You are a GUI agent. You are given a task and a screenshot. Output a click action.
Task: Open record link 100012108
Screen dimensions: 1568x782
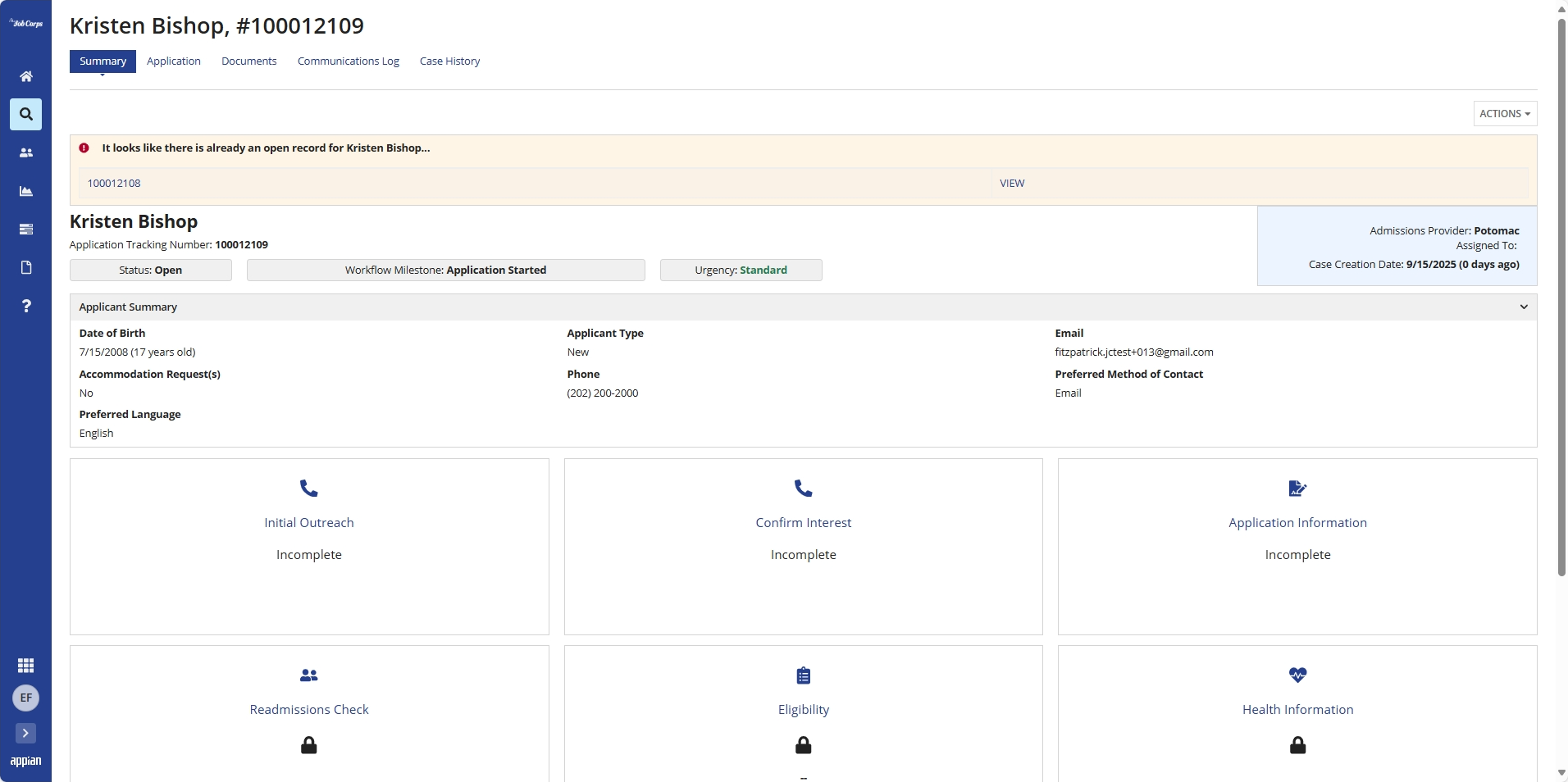pos(114,184)
